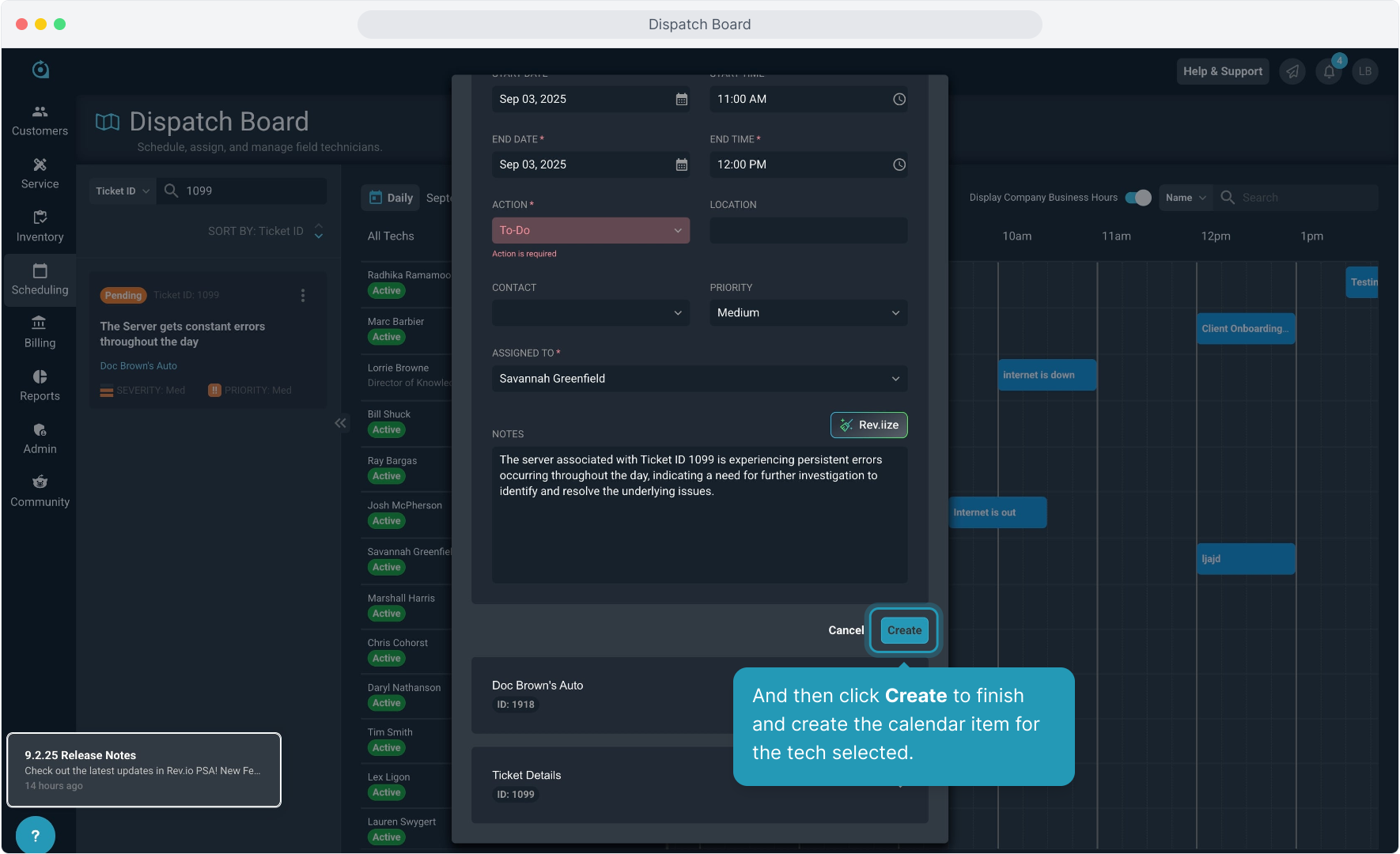The height and width of the screenshot is (854, 1400).
Task: Switch to the Daily view tab
Action: click(x=391, y=198)
